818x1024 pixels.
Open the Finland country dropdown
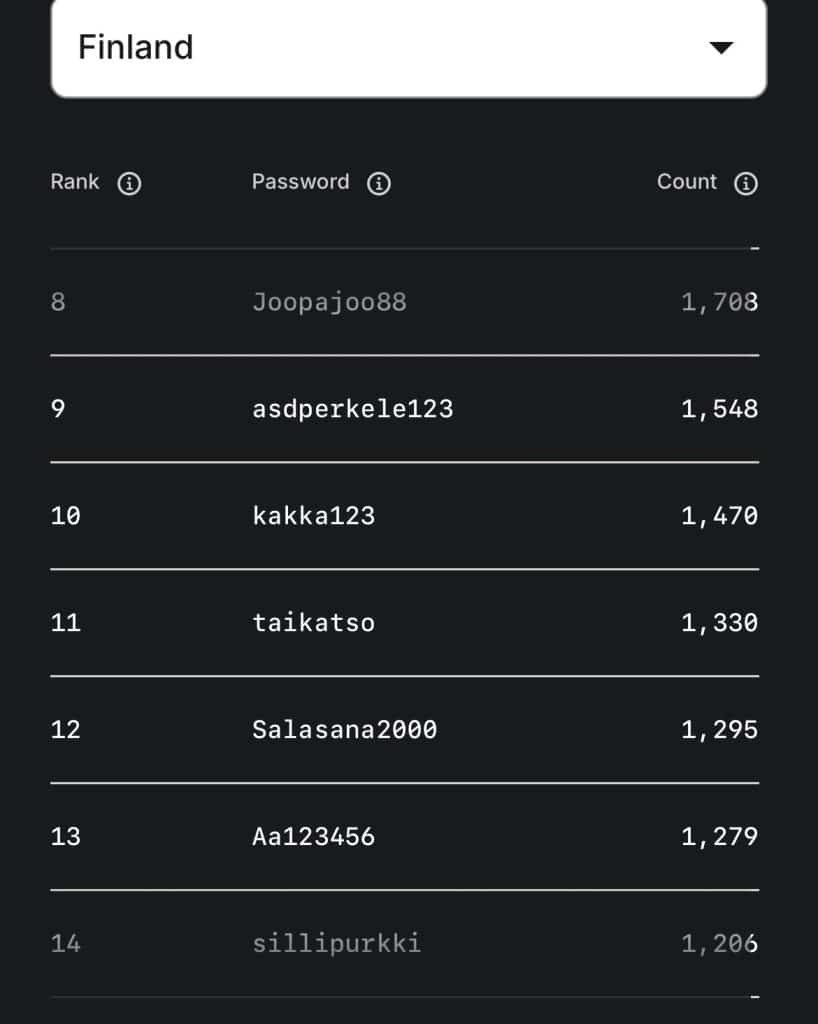point(408,48)
